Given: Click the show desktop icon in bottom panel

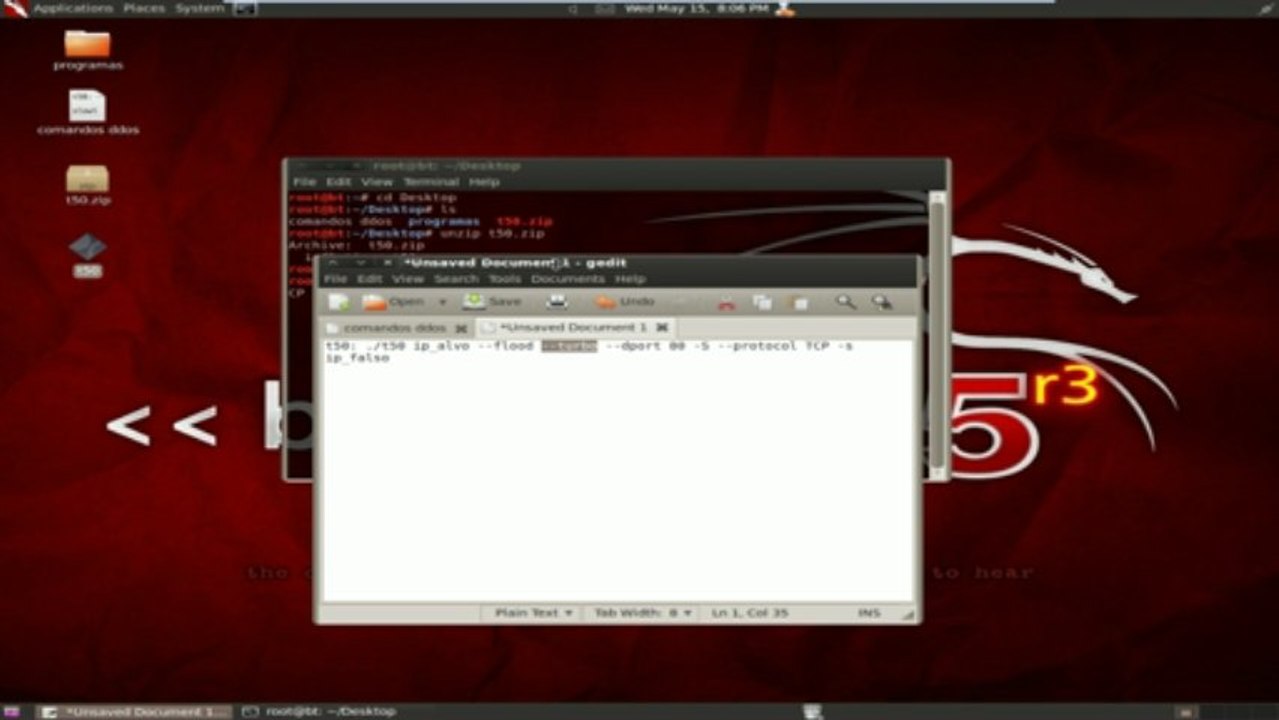Looking at the screenshot, I should click(12, 711).
